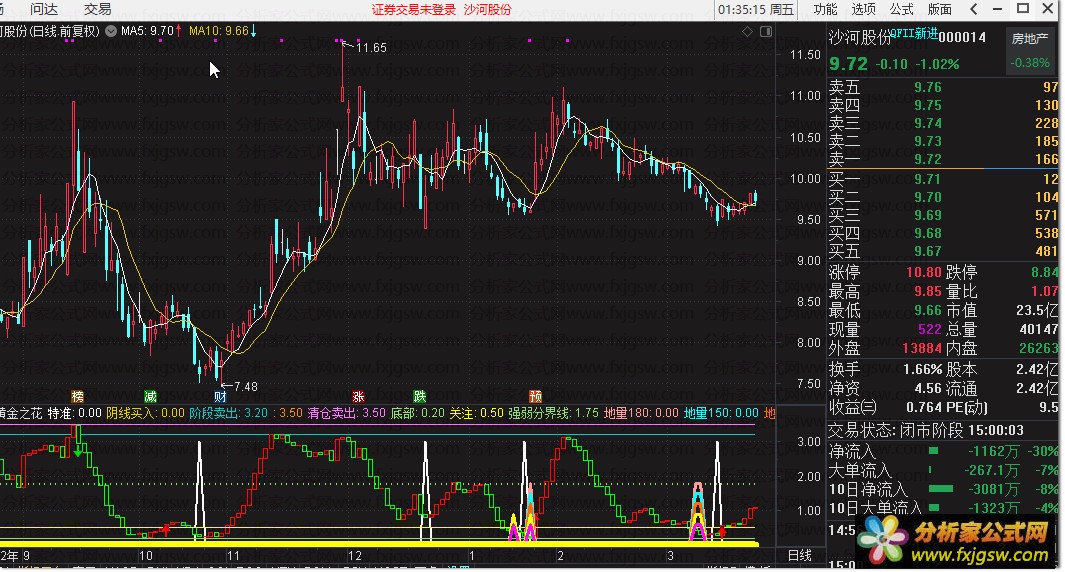Click the QFII新进 tag
The width and height of the screenshot is (1065, 572).
tap(914, 33)
